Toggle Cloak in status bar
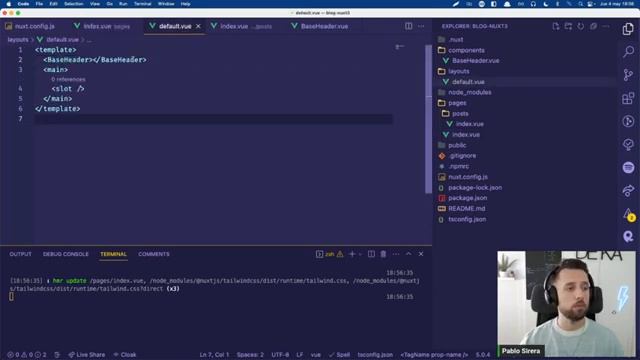The width and height of the screenshot is (640, 360). pyautogui.click(x=125, y=355)
